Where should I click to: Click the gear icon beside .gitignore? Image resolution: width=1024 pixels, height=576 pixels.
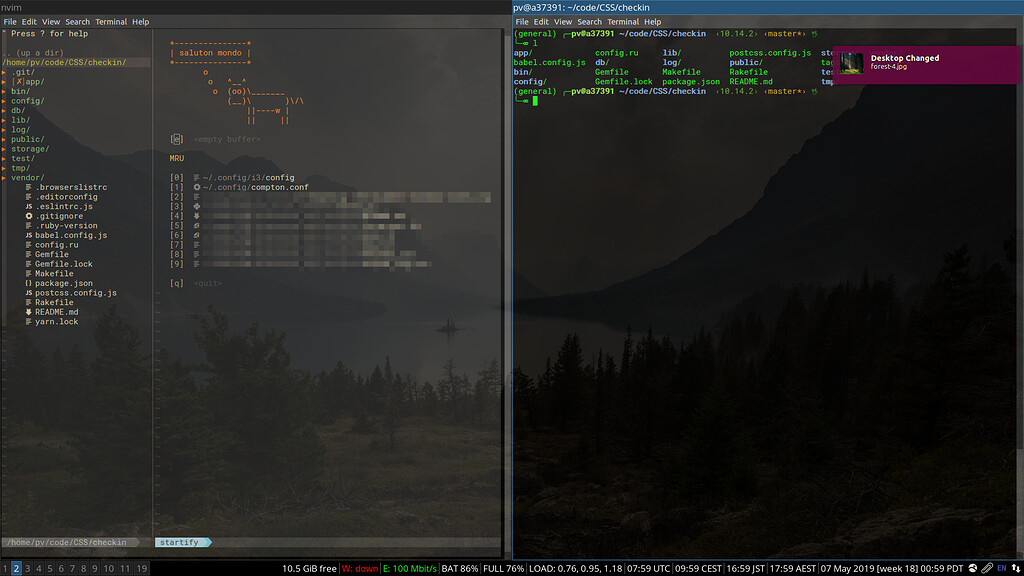[28, 216]
